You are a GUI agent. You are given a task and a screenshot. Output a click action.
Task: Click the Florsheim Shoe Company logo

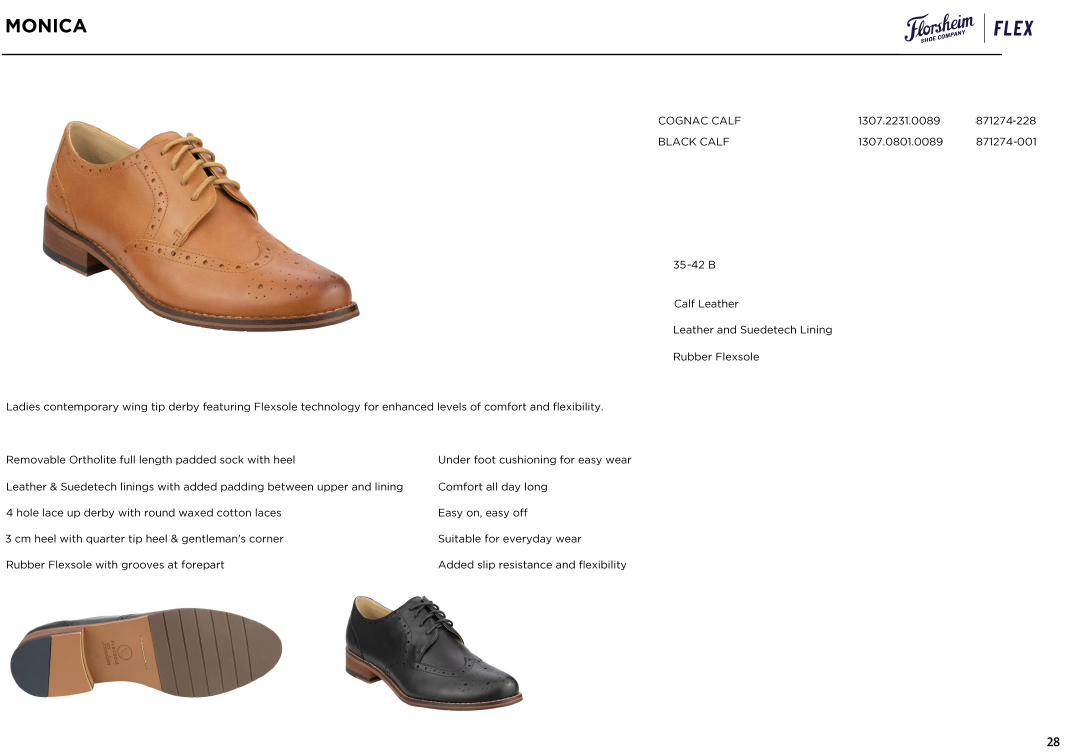[x=939, y=28]
